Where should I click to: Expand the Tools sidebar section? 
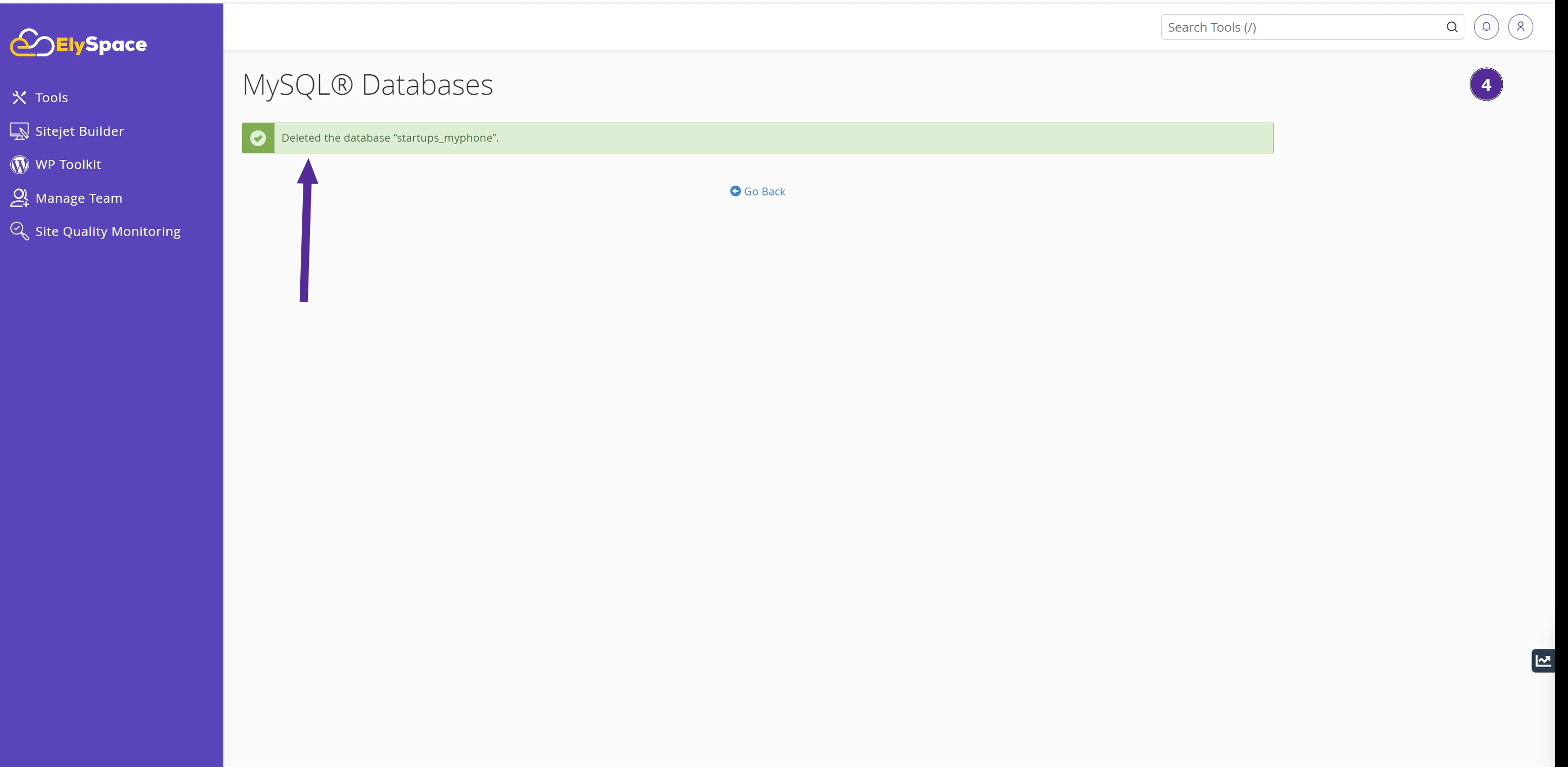(x=51, y=97)
